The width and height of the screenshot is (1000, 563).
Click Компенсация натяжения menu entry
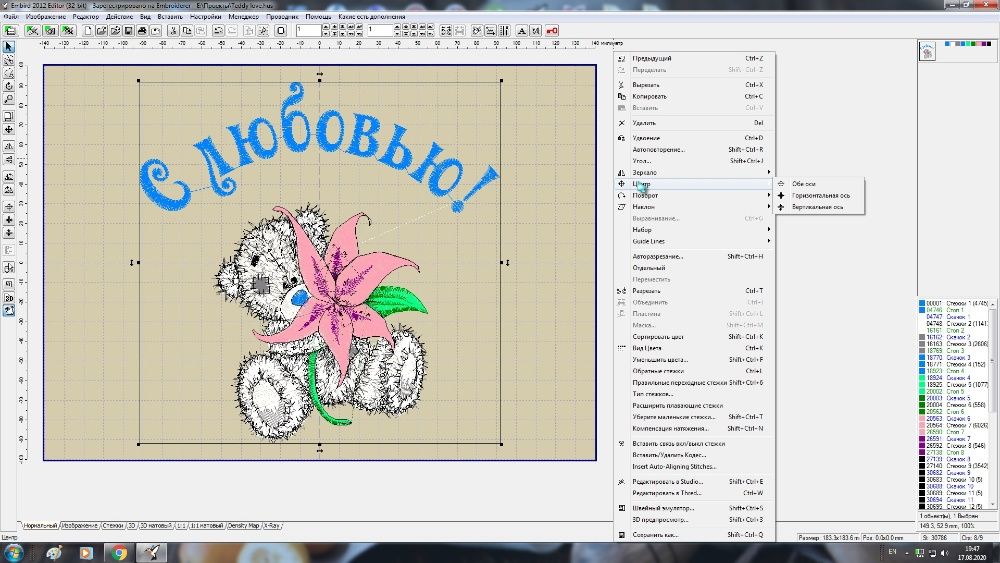click(694, 428)
